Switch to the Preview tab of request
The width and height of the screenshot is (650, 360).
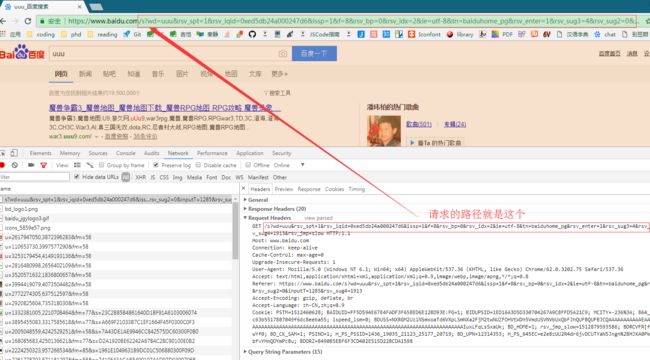284,189
